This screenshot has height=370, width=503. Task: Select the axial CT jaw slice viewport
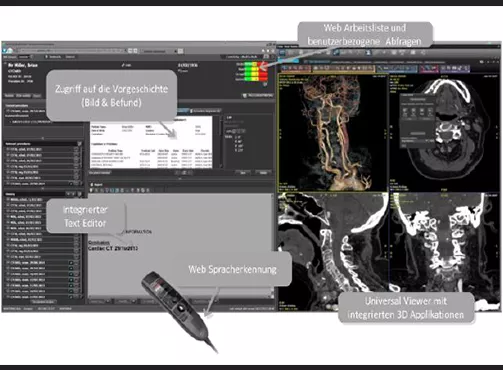(445, 132)
